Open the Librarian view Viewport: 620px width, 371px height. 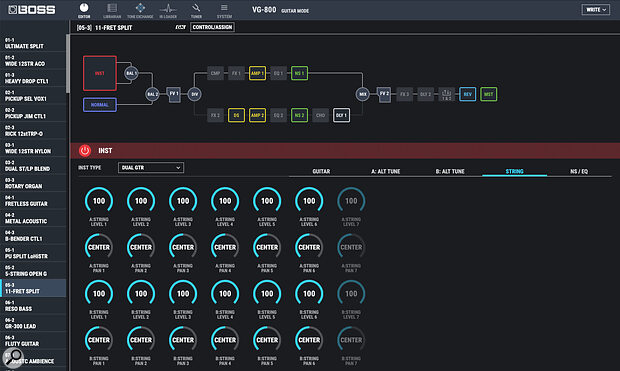click(112, 11)
